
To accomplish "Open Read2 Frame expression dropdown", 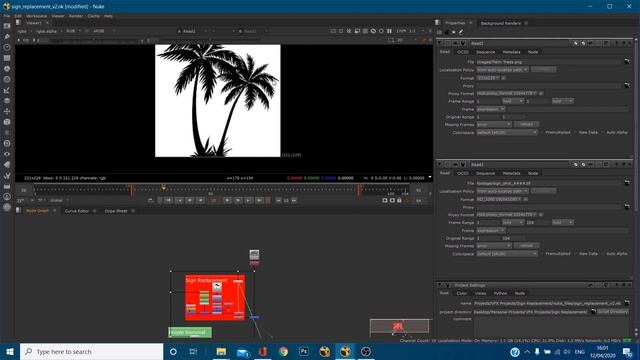I will [491, 230].
